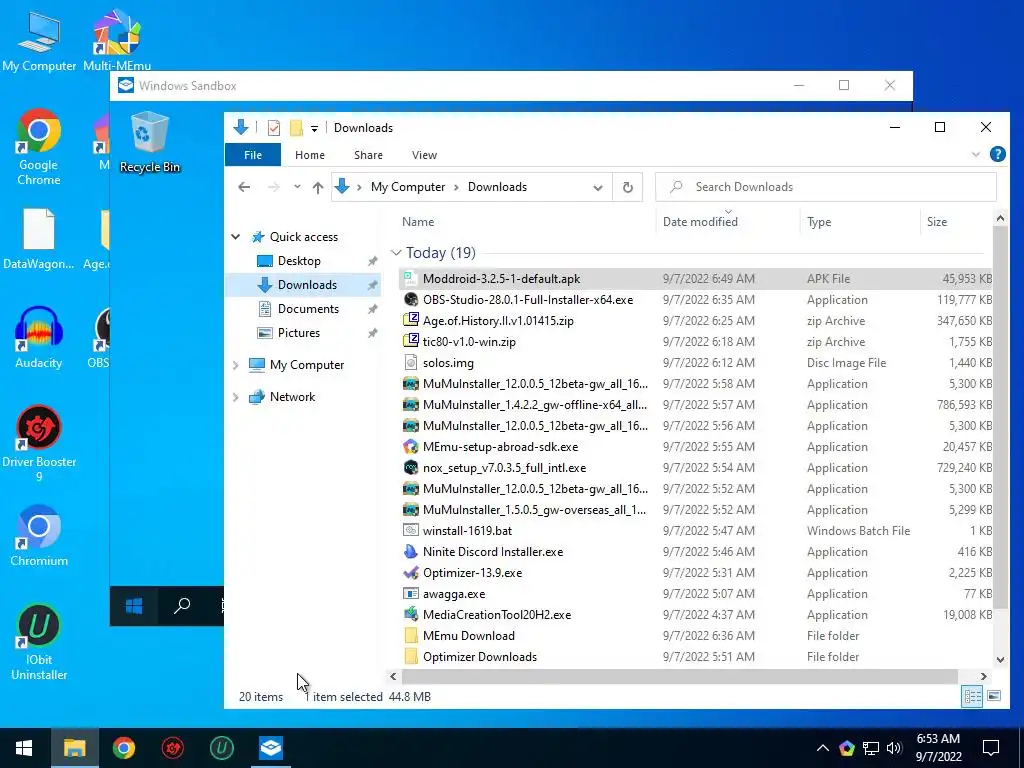
Task: Select Recycle Bin in Windows Sandbox
Action: pyautogui.click(x=150, y=142)
